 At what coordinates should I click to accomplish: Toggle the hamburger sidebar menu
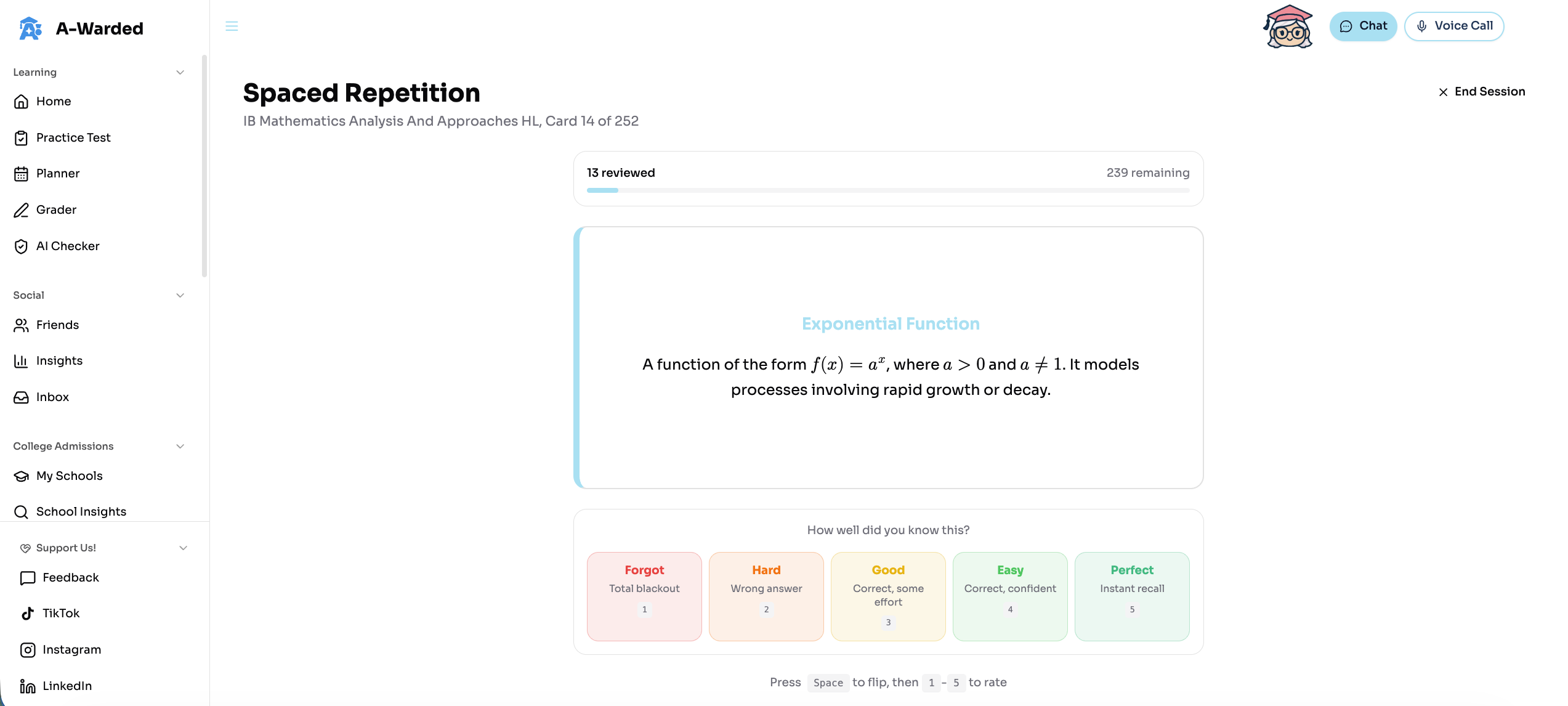pos(232,26)
